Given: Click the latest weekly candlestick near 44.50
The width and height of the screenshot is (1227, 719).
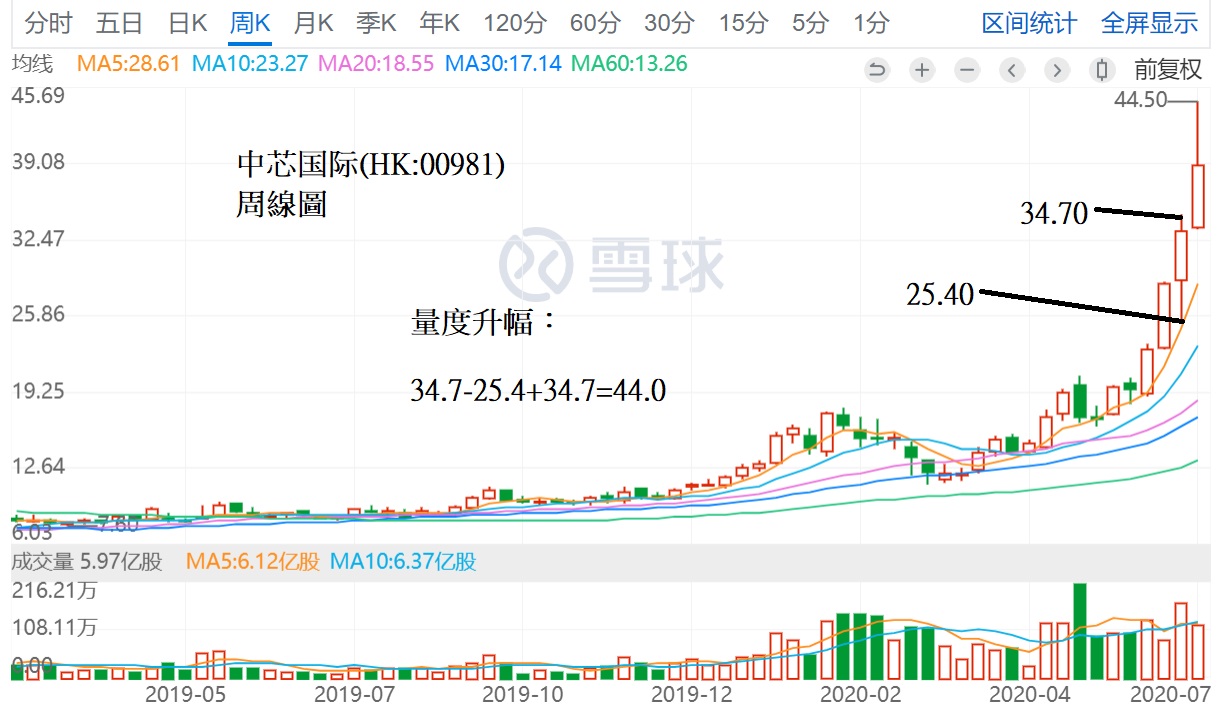Looking at the screenshot, I should tap(1197, 196).
